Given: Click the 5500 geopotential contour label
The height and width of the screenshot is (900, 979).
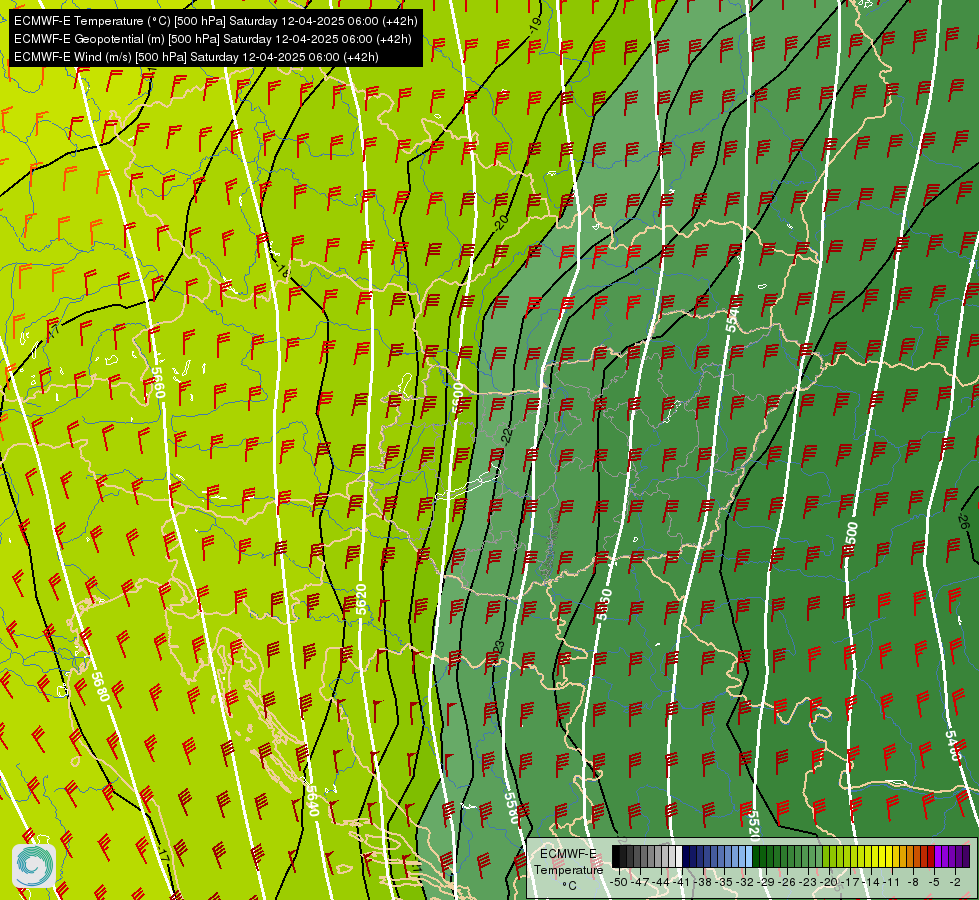Looking at the screenshot, I should (851, 538).
